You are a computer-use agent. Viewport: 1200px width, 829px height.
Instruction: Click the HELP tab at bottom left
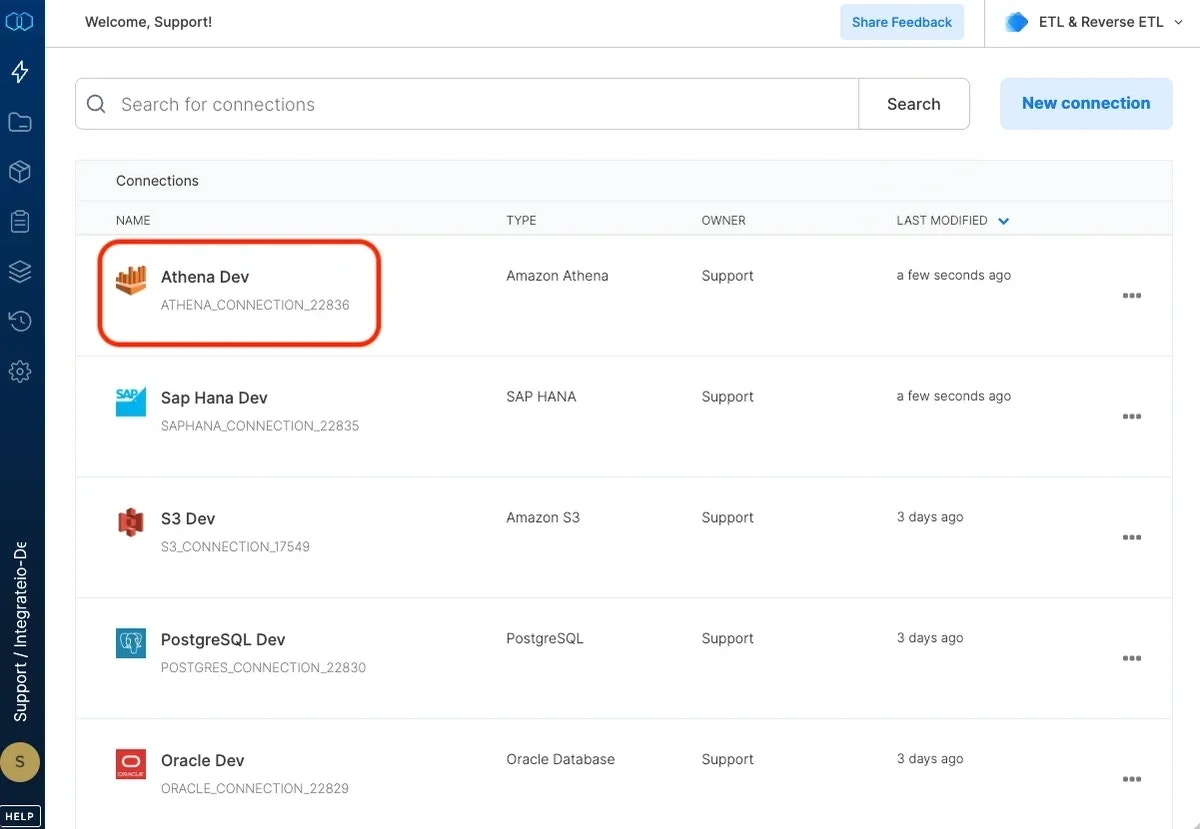[20, 815]
